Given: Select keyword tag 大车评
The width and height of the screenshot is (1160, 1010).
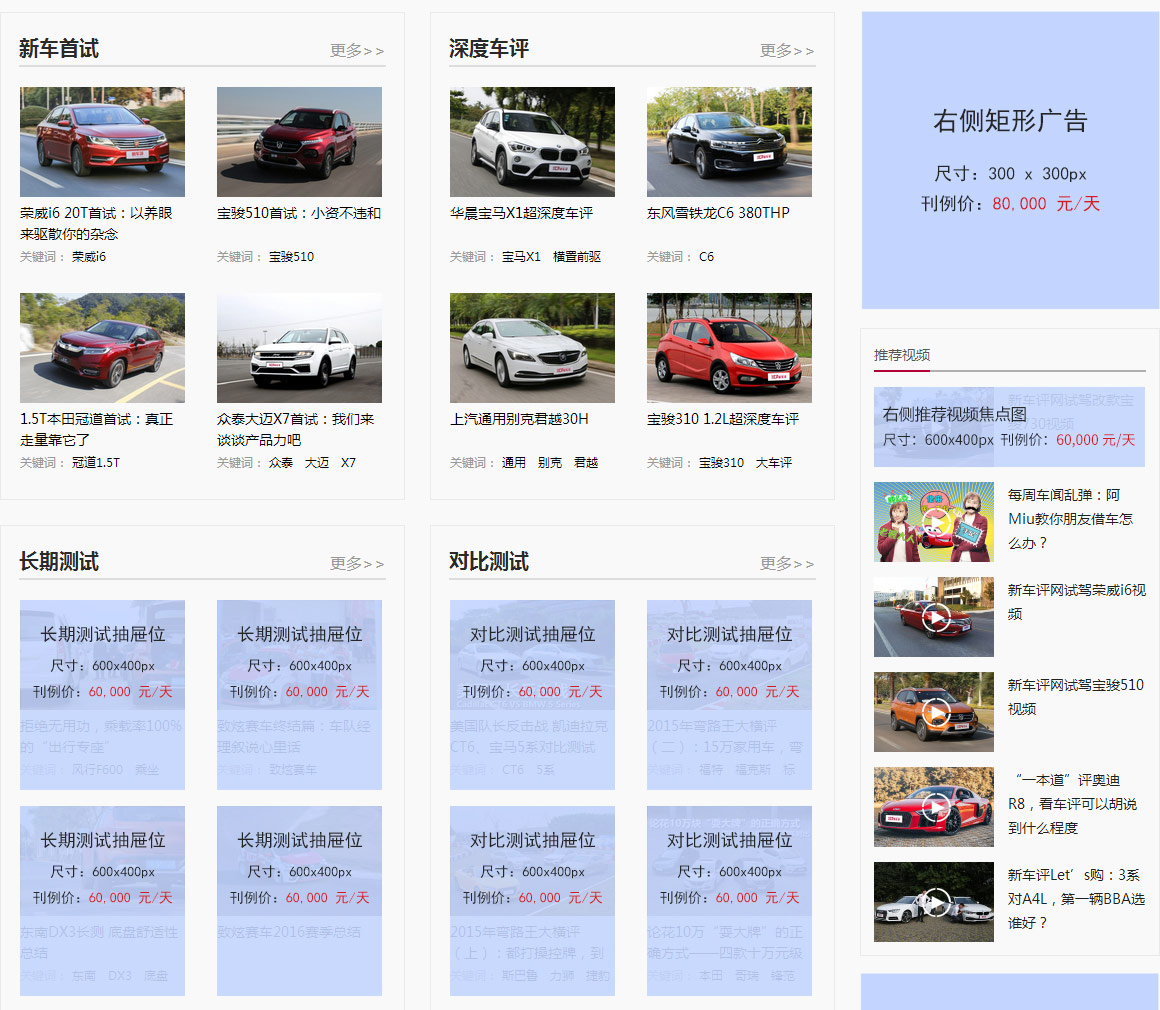Looking at the screenshot, I should point(774,462).
